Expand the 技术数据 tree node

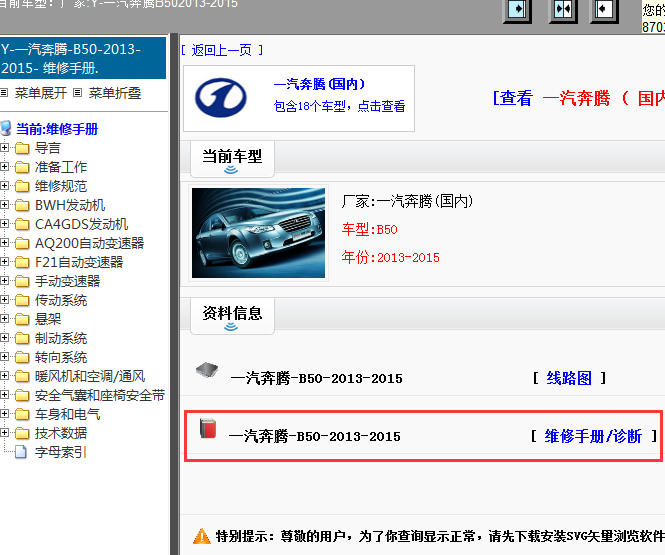pos(4,432)
